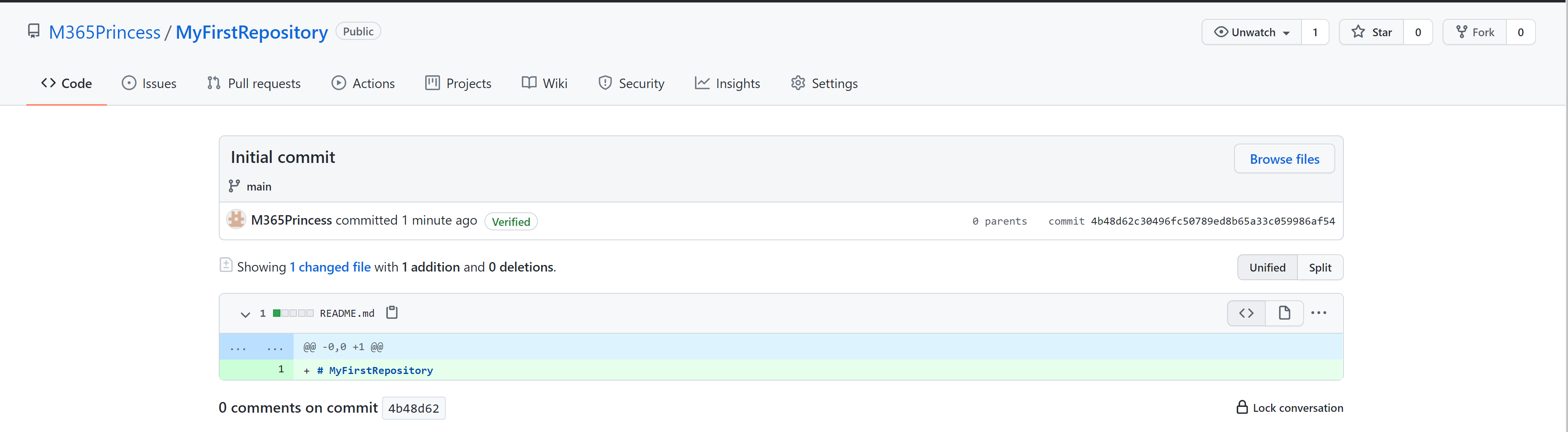The width and height of the screenshot is (1568, 432).
Task: Click the Verified signature badge
Action: click(x=511, y=222)
